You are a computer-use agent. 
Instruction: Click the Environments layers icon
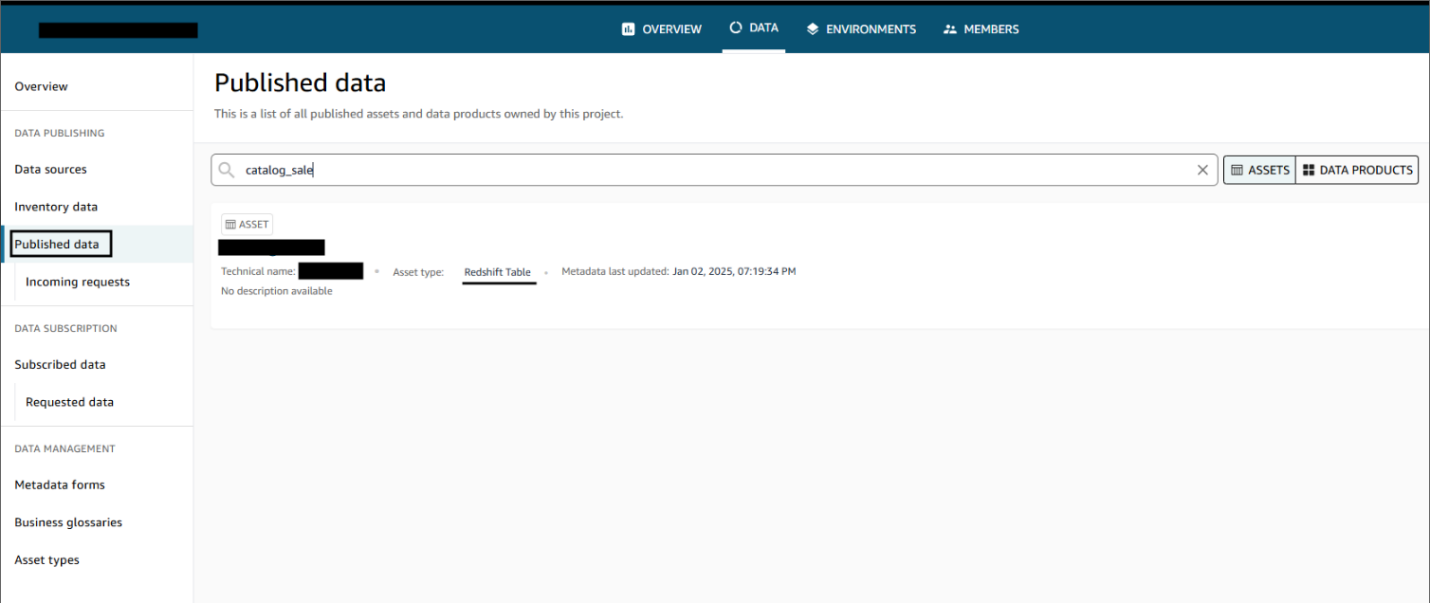[x=813, y=29]
